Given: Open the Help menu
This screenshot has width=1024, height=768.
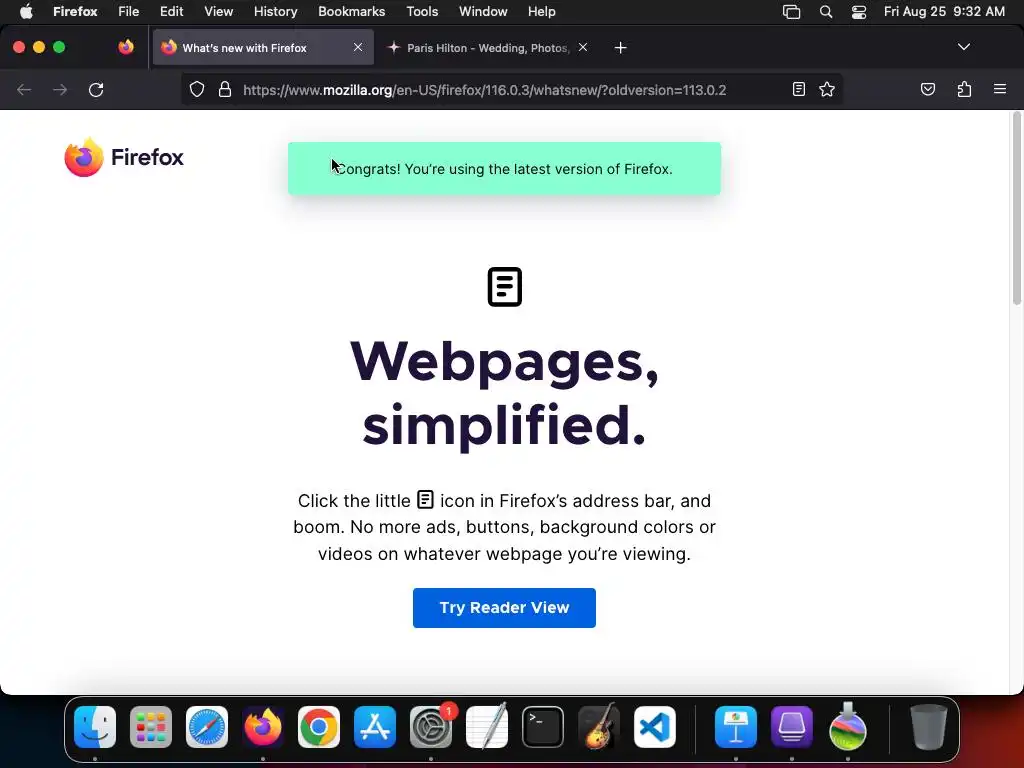Looking at the screenshot, I should pos(541,12).
